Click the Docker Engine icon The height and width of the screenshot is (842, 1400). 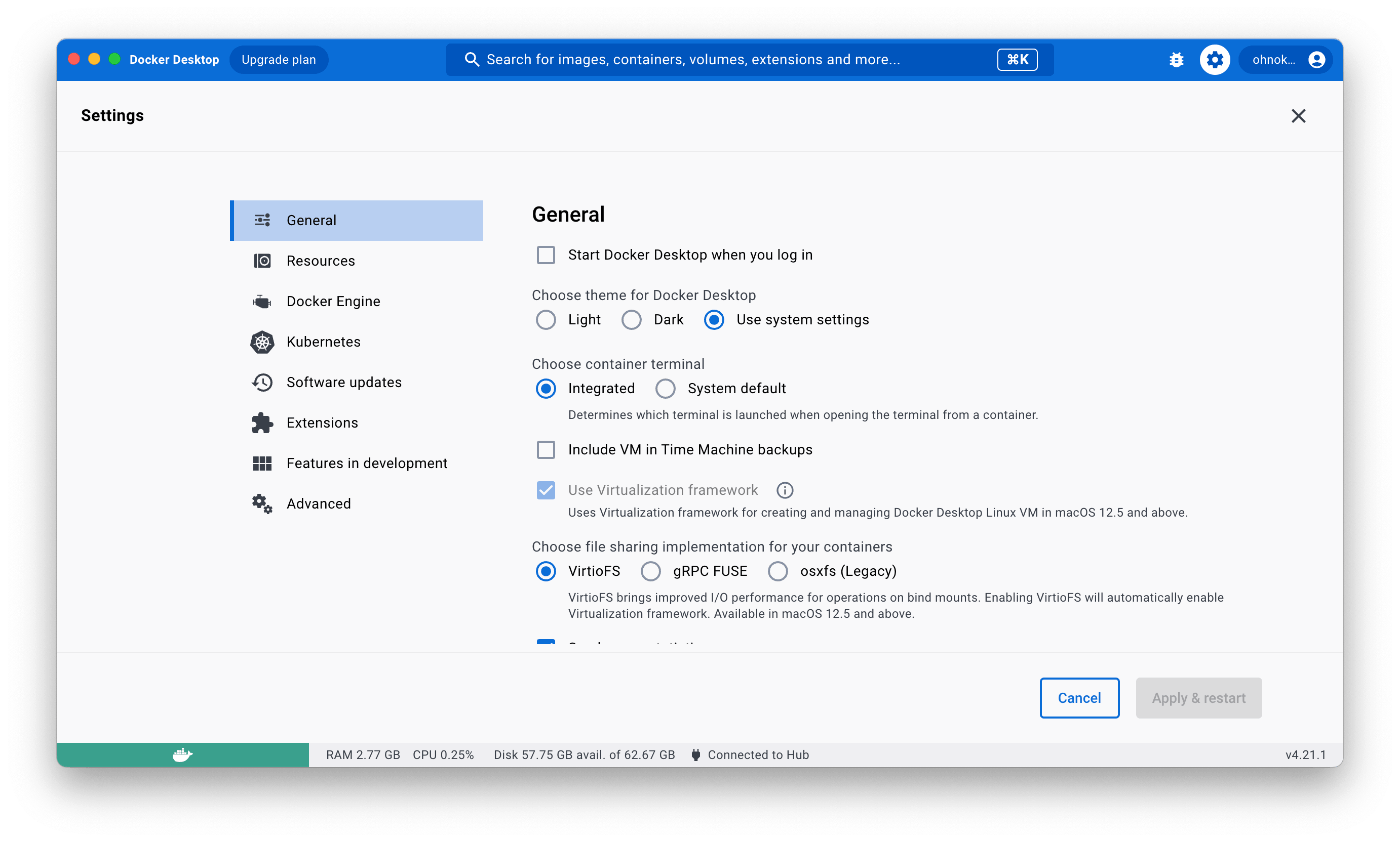pyautogui.click(x=262, y=301)
